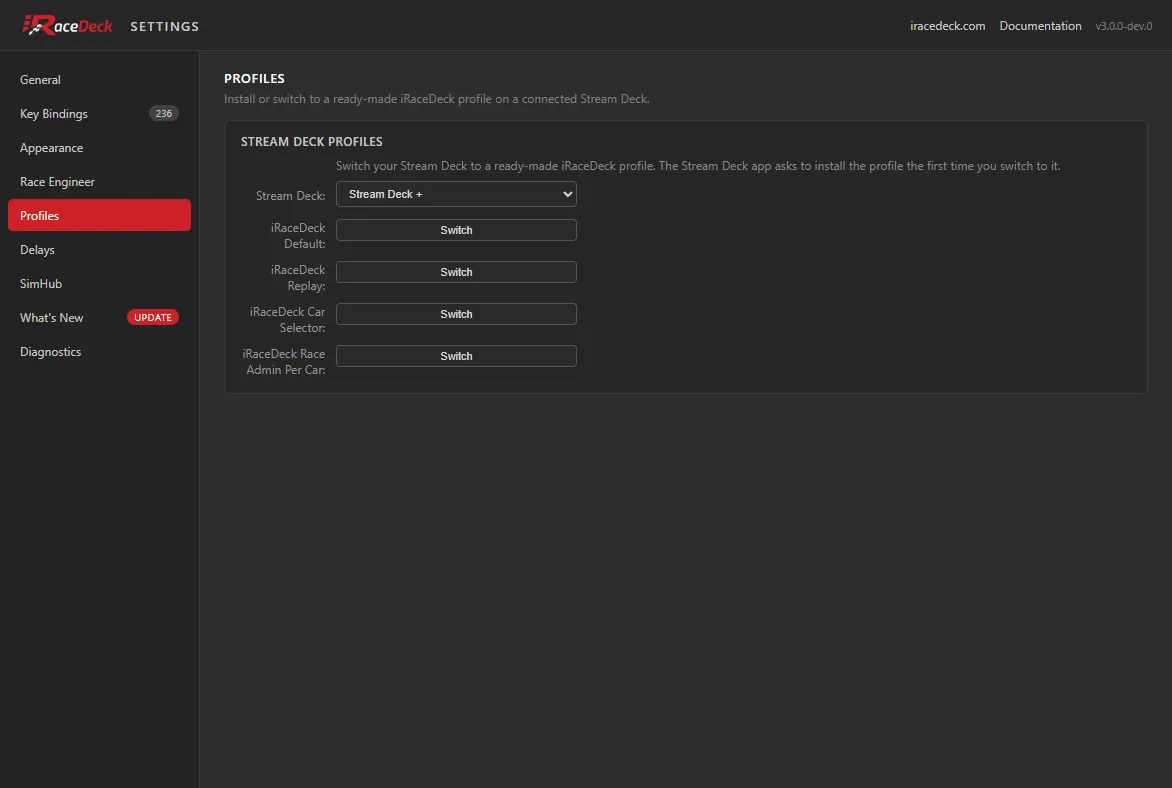Open the iracedeck.com link
1172x788 pixels.
[947, 26]
